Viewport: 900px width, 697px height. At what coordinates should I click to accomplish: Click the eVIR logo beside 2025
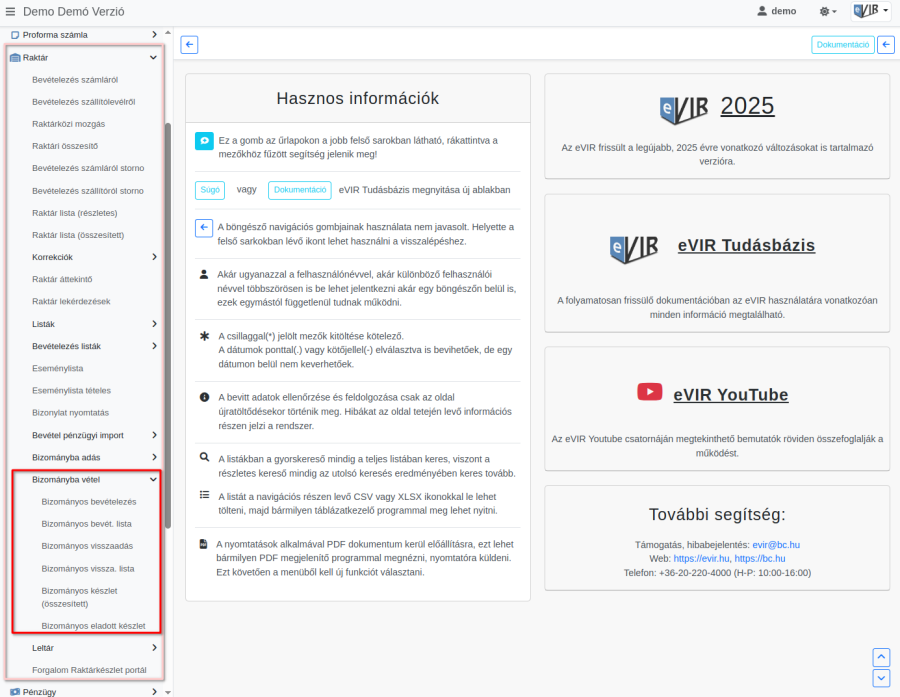click(x=684, y=109)
